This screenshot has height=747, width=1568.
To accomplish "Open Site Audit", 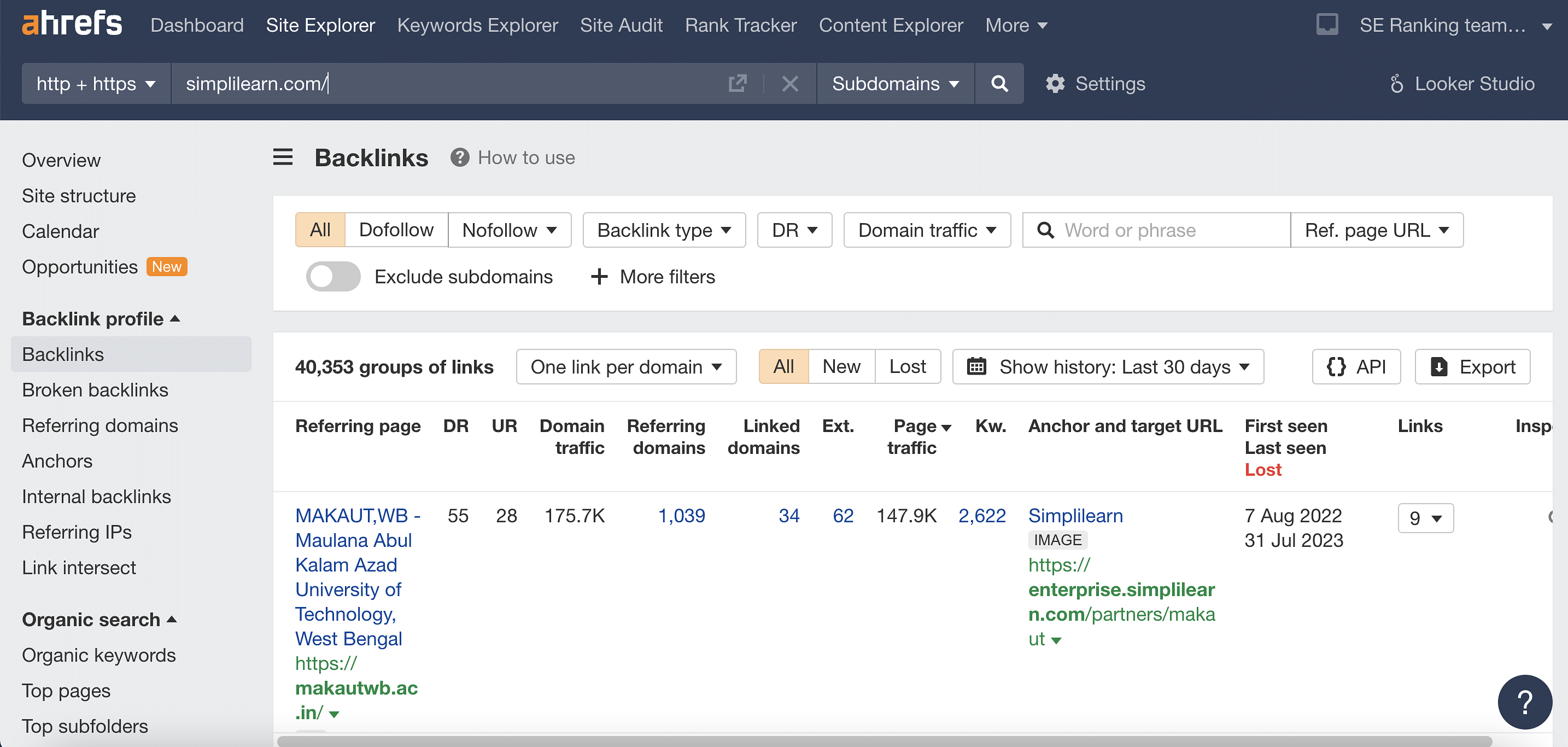I will tap(621, 25).
